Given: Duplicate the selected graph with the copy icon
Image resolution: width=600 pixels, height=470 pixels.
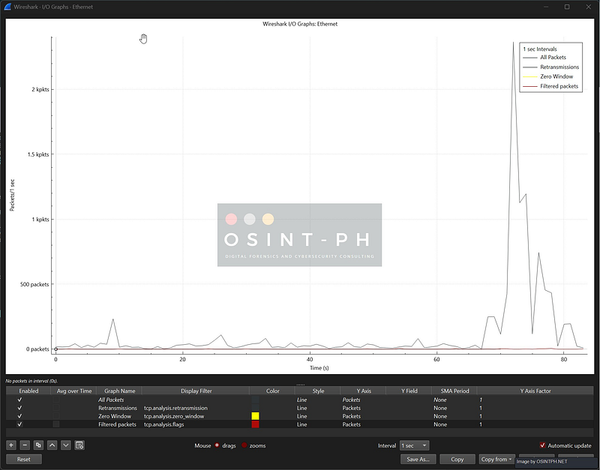Looking at the screenshot, I should pos(38,445).
